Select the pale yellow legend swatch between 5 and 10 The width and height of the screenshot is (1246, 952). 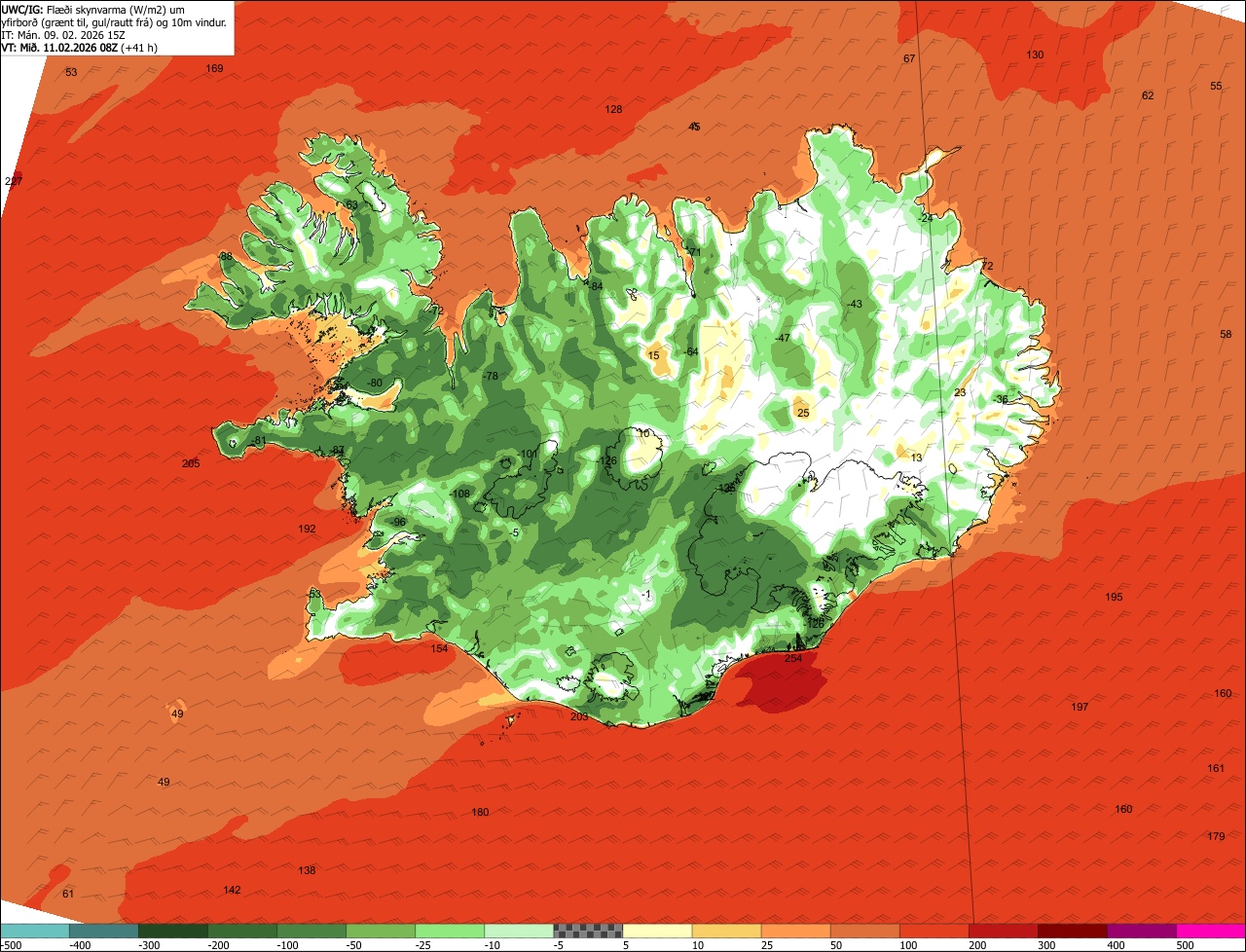(x=657, y=931)
